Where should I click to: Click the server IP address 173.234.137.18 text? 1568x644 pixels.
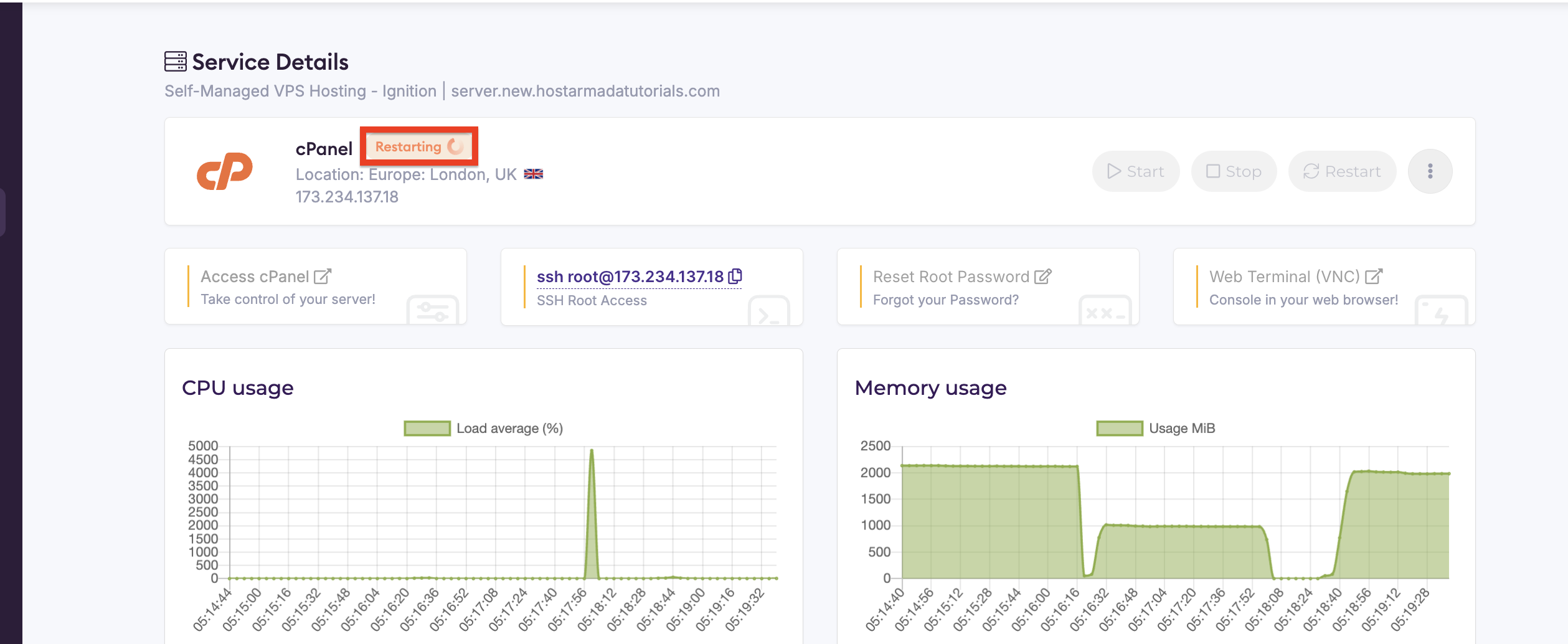[x=347, y=197]
